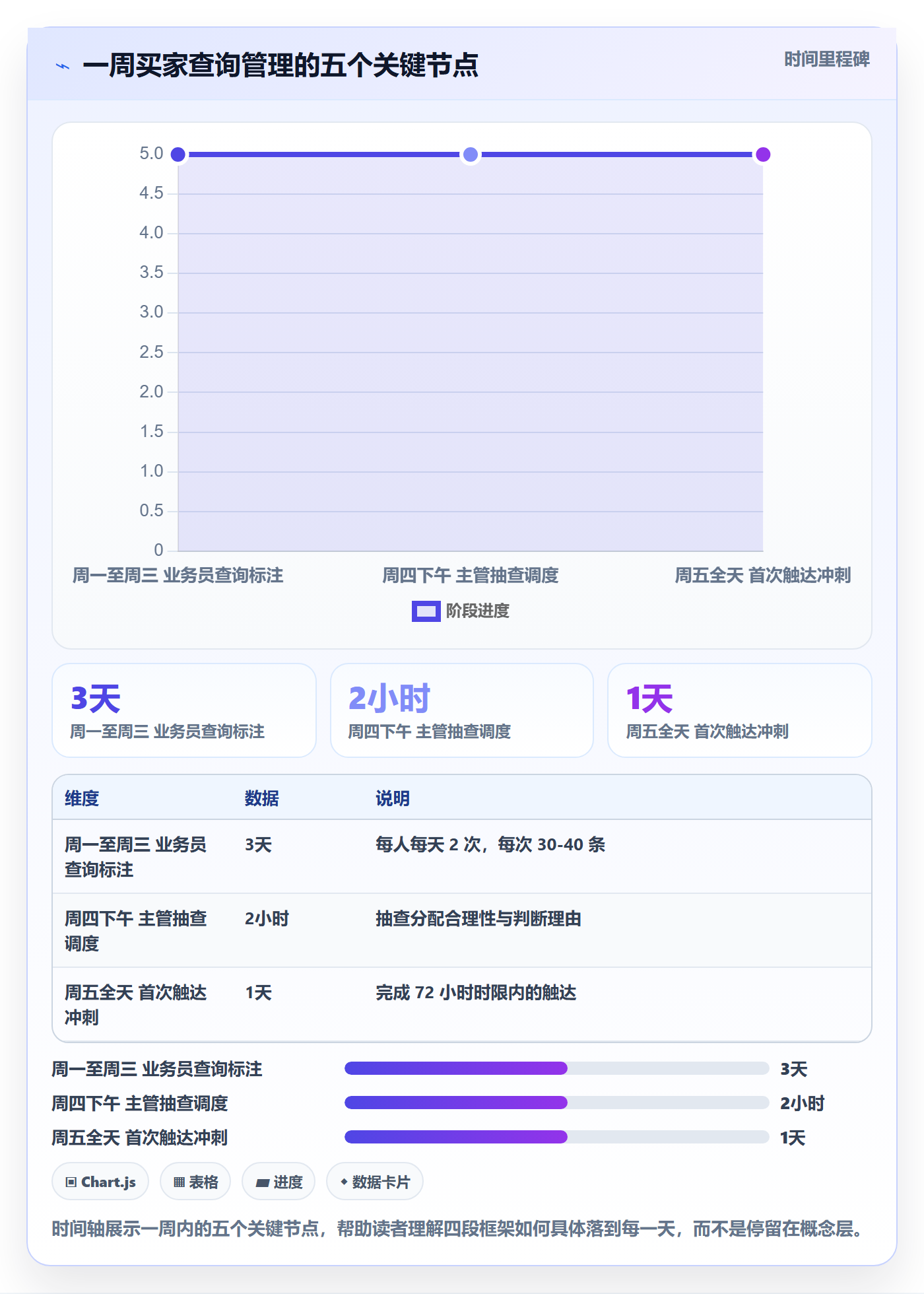Image resolution: width=924 pixels, height=1294 pixels.
Task: Click the icon in the Chart.js tag
Action: (71, 1182)
